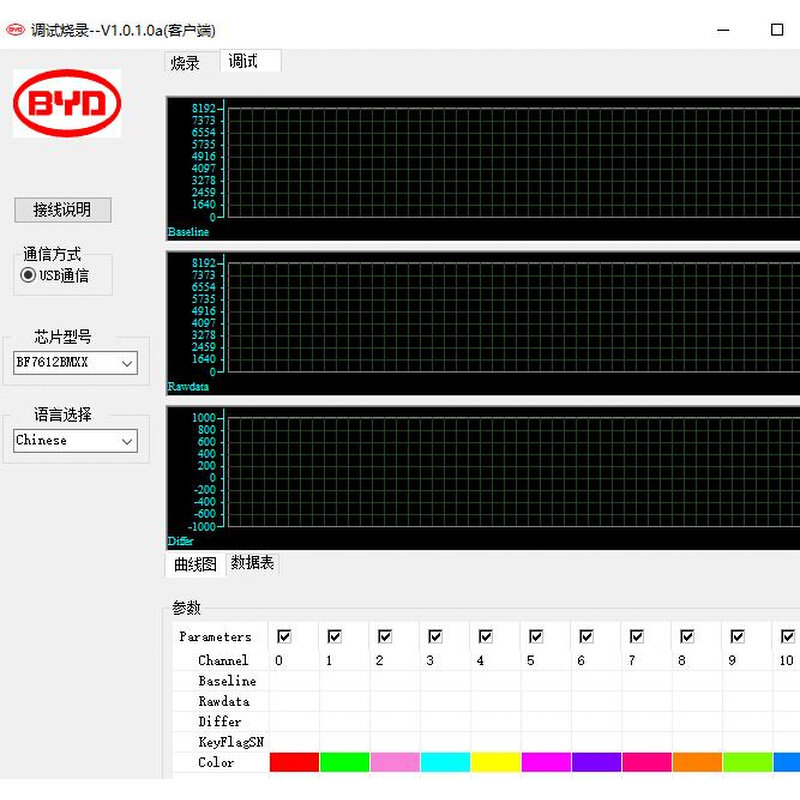Toggle the checkbox for channel 8
This screenshot has height=800, width=800.
click(x=687, y=636)
